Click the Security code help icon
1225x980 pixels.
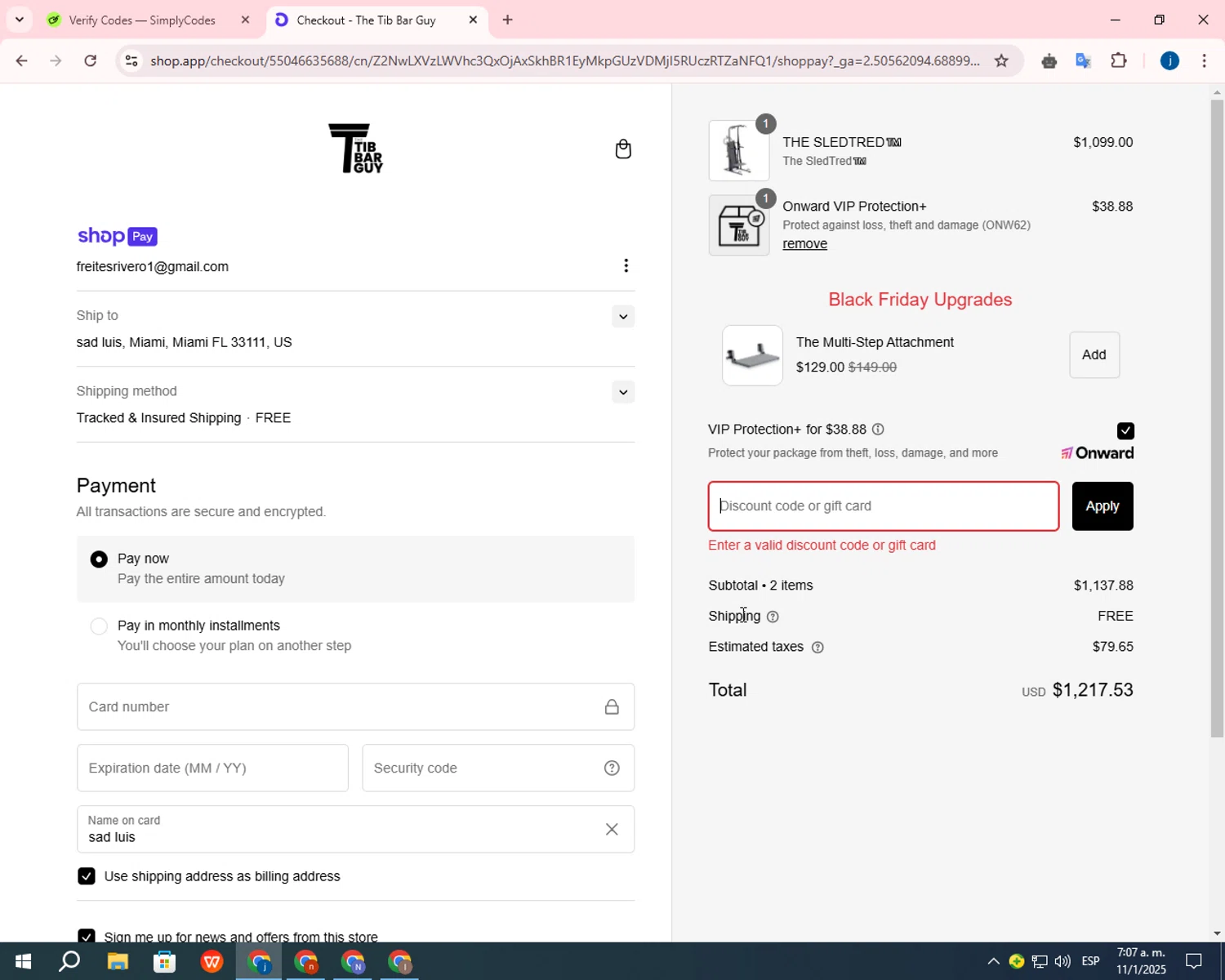click(x=612, y=768)
